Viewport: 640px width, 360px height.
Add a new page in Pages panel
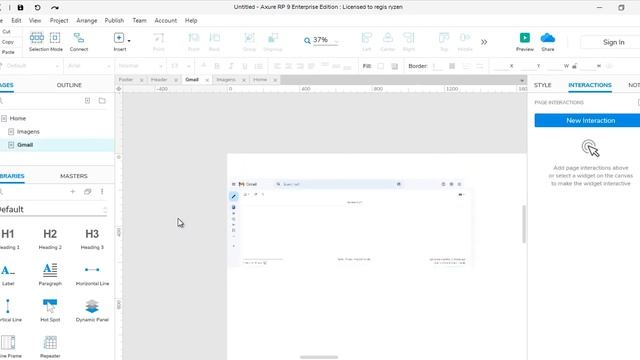tap(87, 100)
